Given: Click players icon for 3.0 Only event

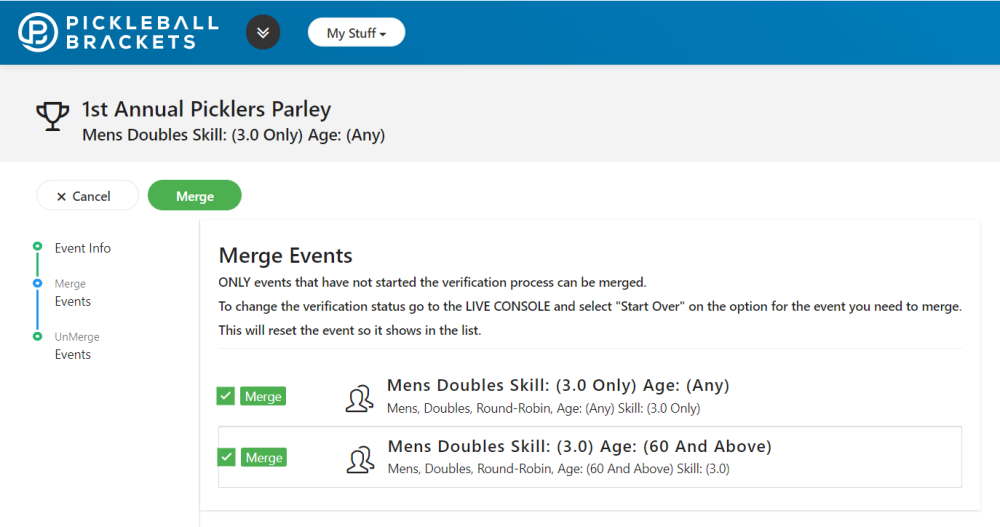Looking at the screenshot, I should click(359, 398).
